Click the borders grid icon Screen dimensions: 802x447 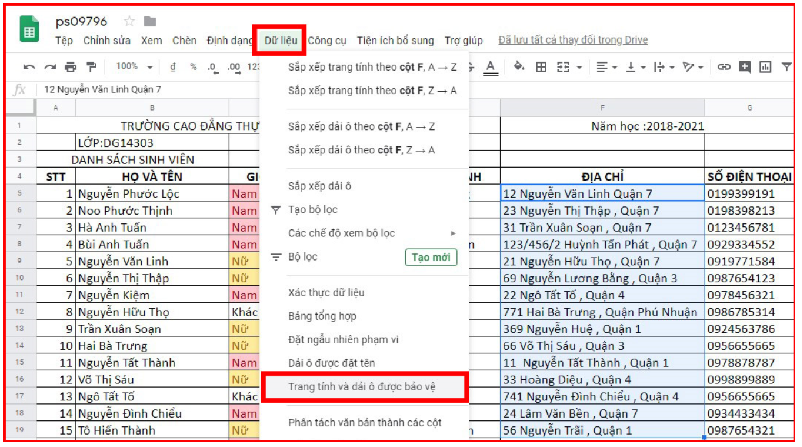tap(541, 67)
